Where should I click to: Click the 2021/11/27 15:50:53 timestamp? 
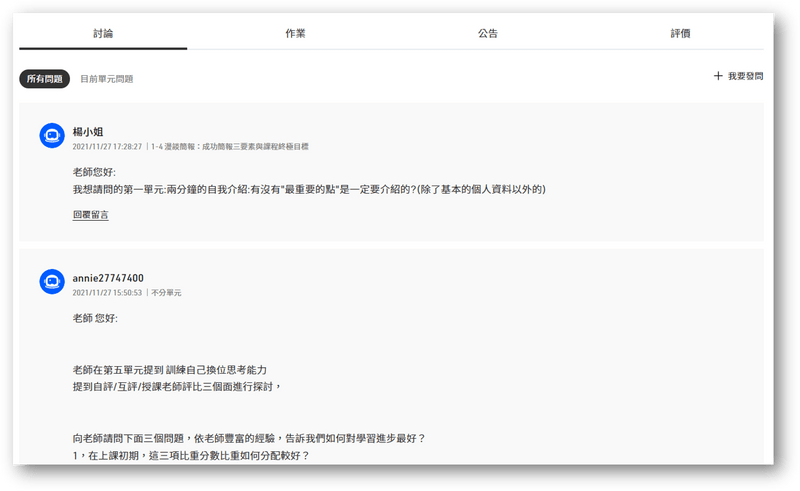click(x=107, y=293)
